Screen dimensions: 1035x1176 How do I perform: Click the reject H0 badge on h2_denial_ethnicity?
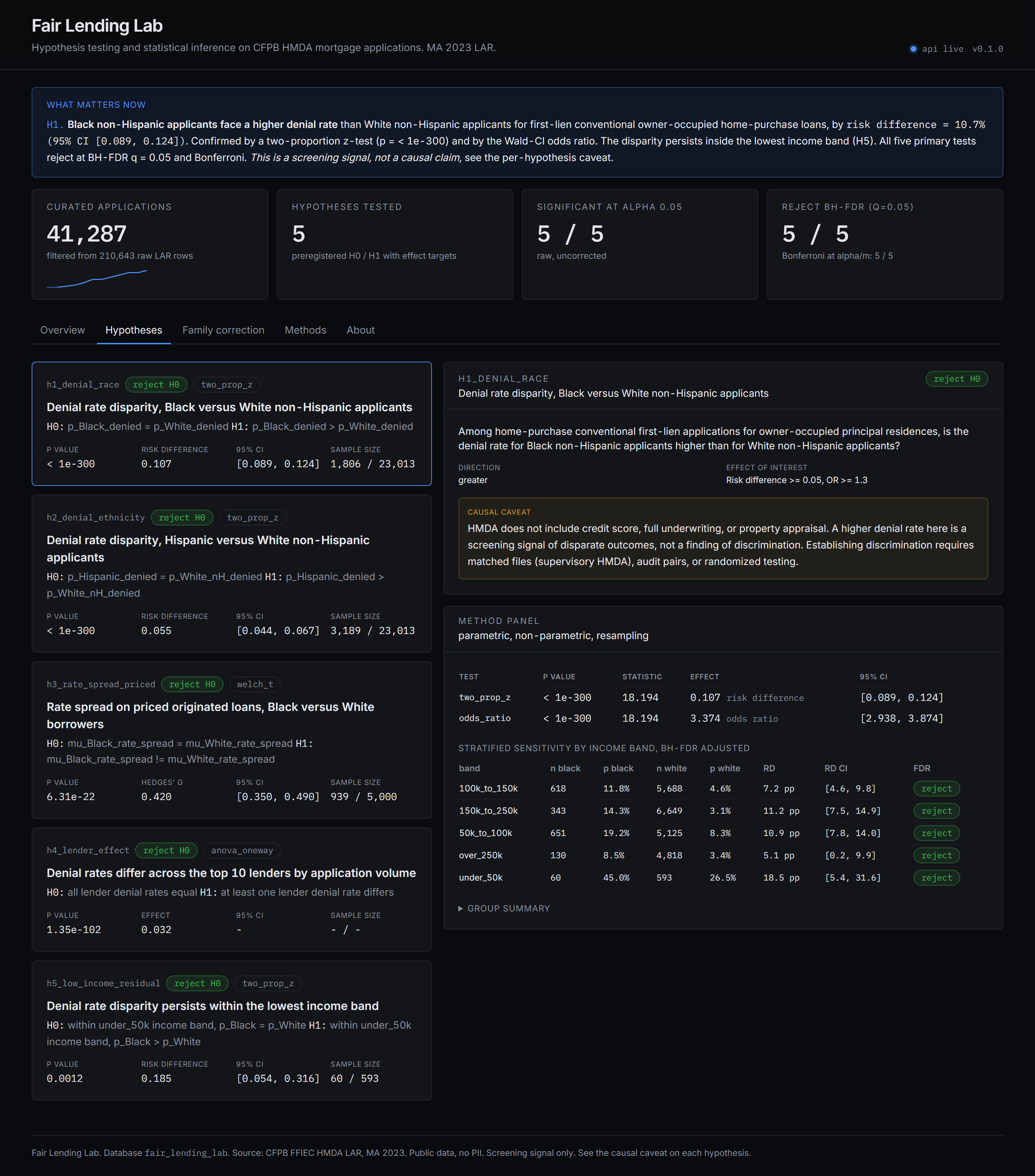(182, 518)
